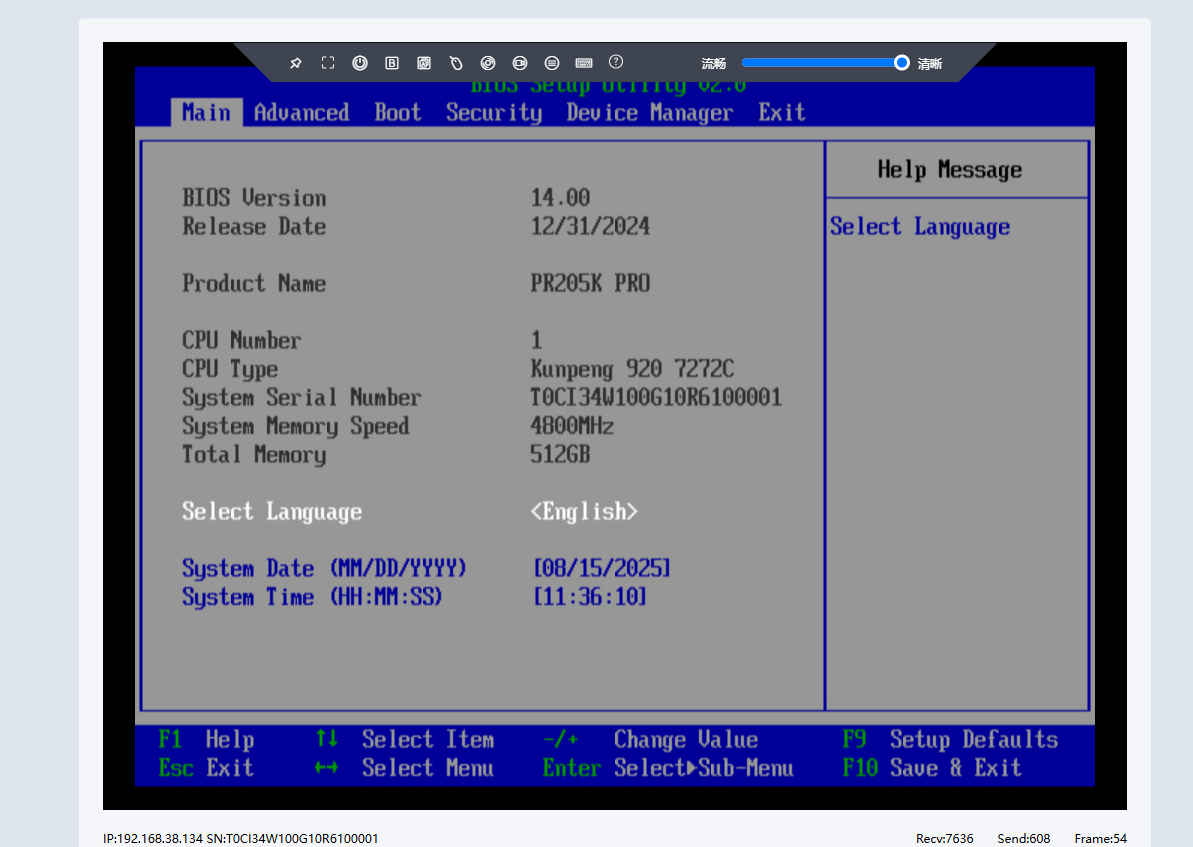The image size is (1193, 847).
Task: Adjust the video quality slider toward 清晰
Action: pos(900,62)
